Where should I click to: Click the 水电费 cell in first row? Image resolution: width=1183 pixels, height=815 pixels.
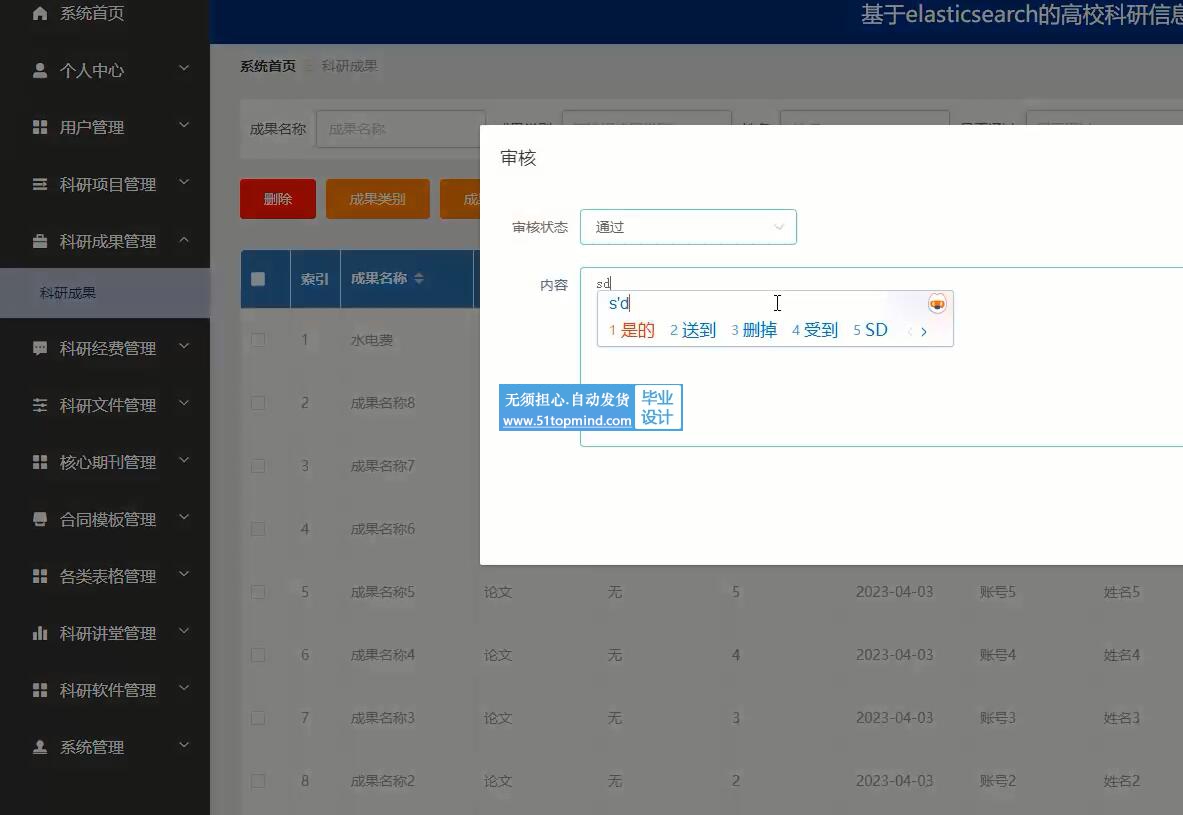pyautogui.click(x=372, y=340)
